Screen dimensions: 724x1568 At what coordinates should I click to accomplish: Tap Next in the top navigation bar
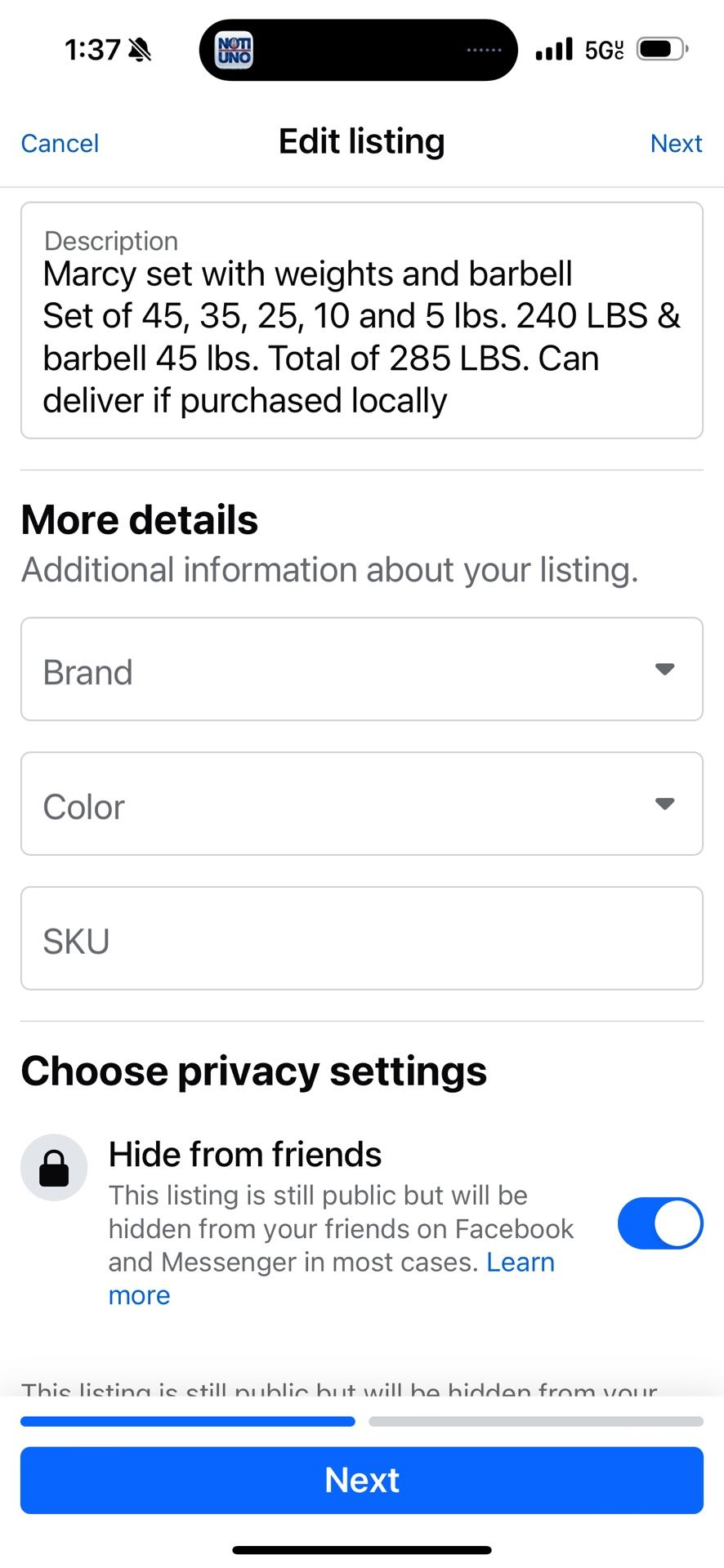[677, 144]
